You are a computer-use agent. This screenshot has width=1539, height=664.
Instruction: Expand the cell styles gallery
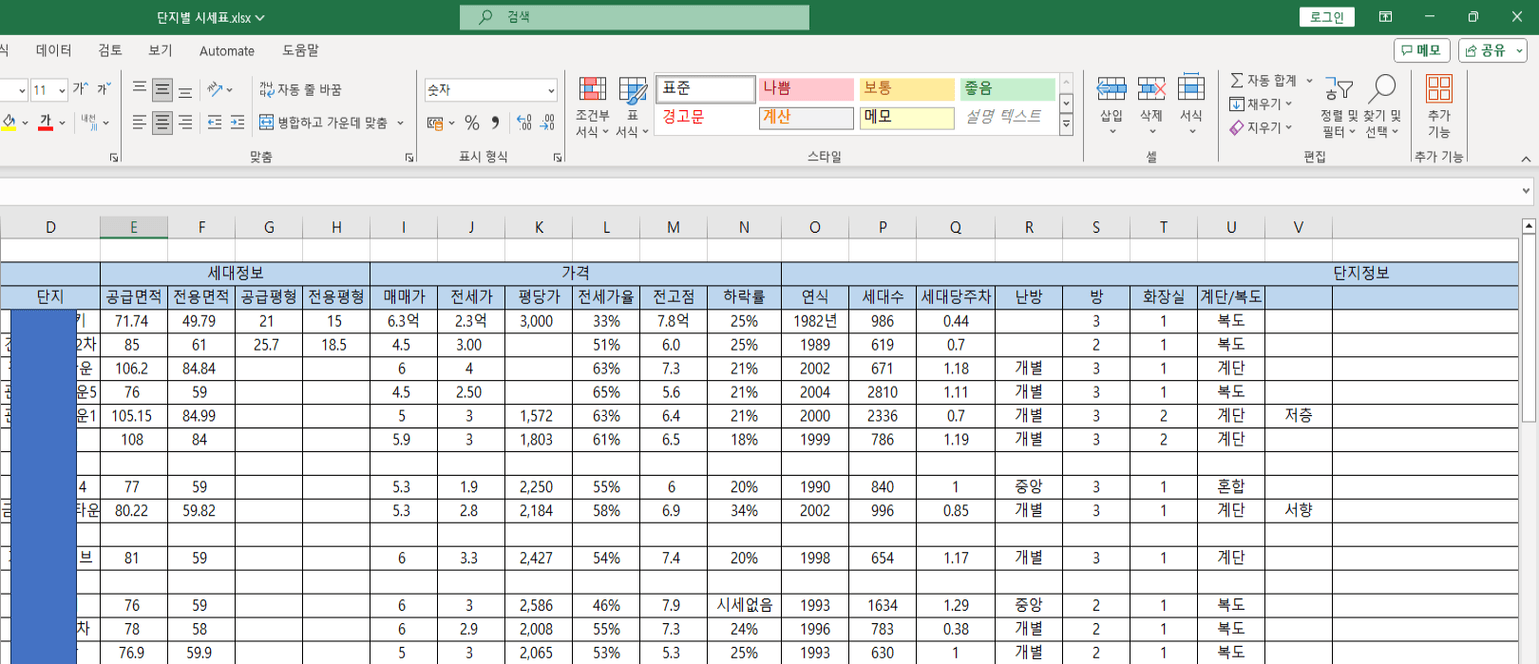(x=1066, y=125)
